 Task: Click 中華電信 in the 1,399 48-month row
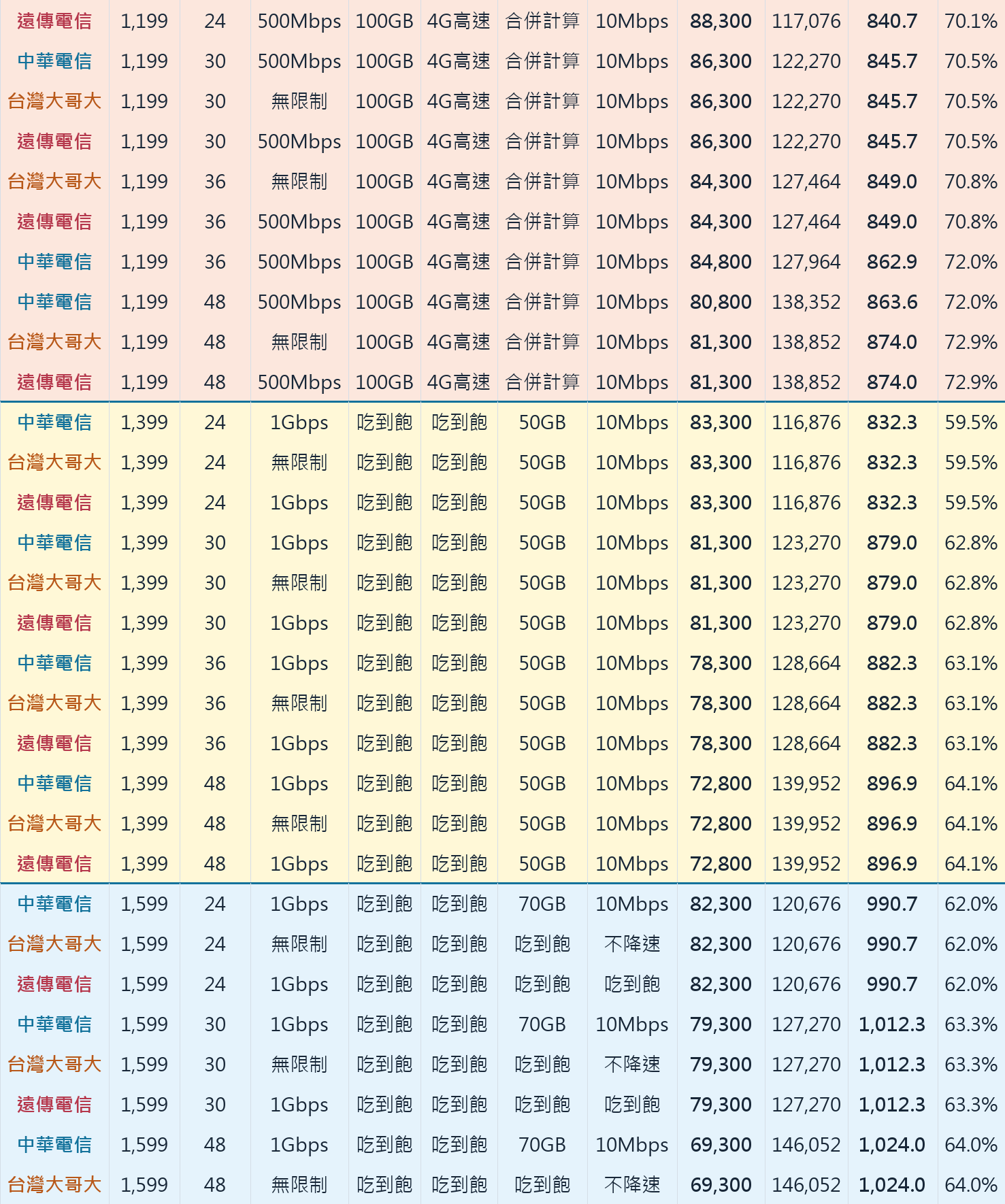coord(54,784)
